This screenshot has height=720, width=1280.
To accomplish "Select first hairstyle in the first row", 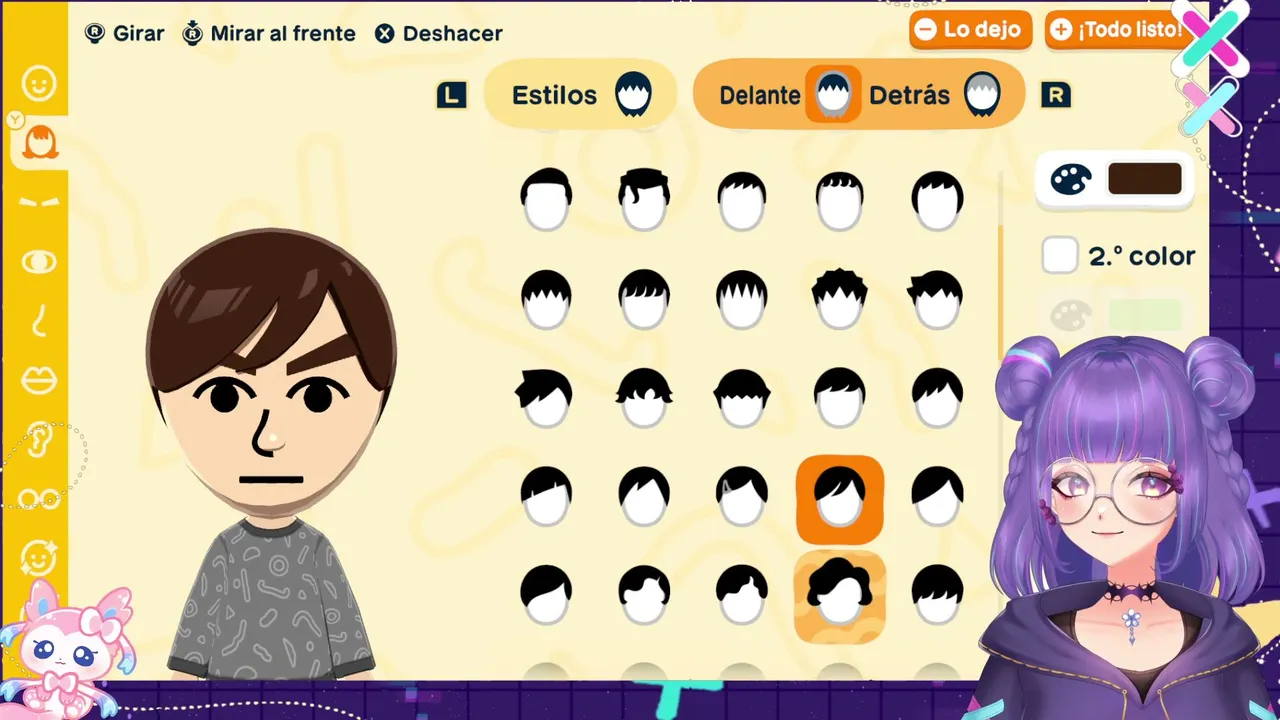I will 546,200.
